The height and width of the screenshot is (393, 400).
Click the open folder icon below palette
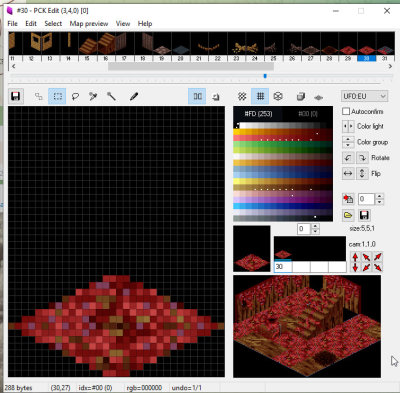coord(348,215)
